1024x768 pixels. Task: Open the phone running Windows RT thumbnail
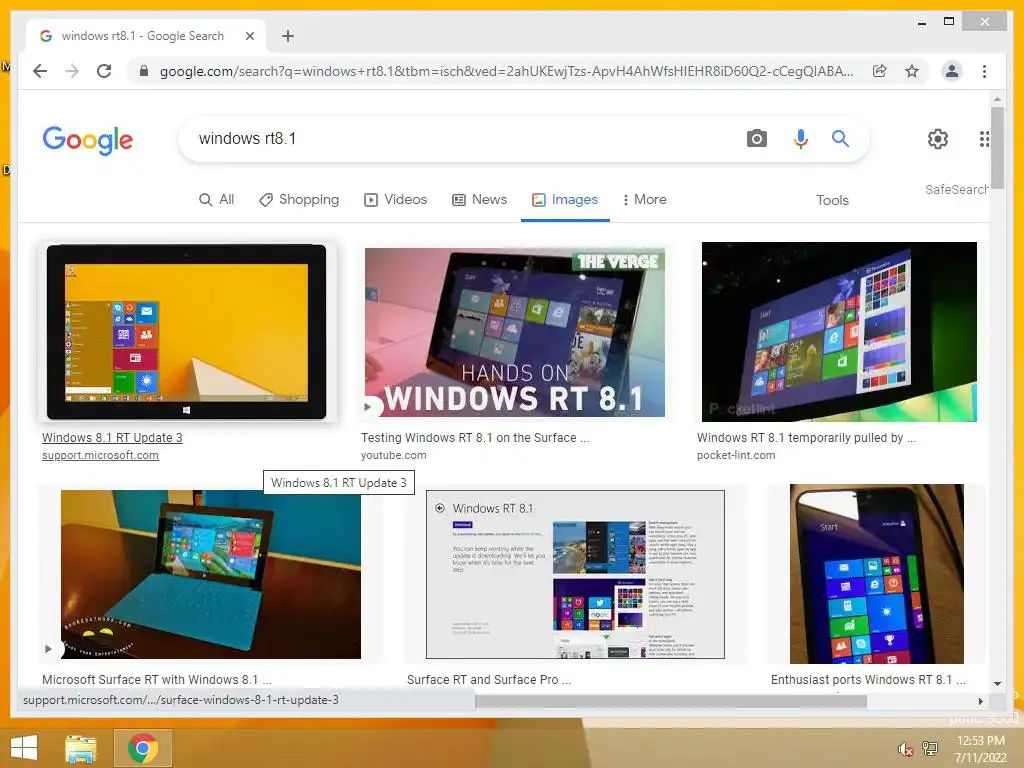click(877, 574)
